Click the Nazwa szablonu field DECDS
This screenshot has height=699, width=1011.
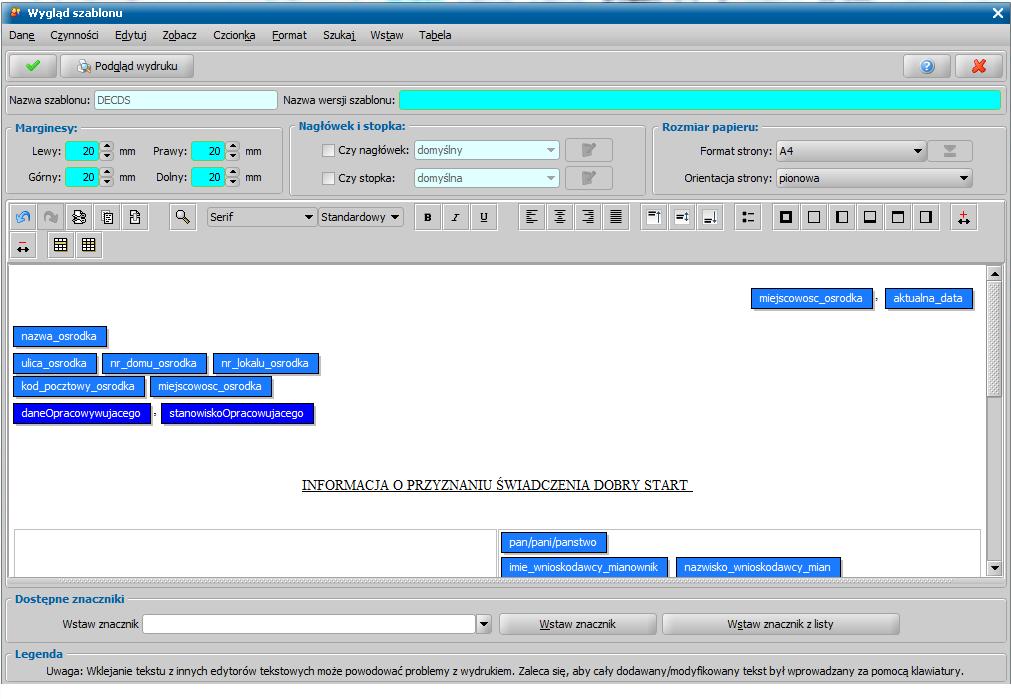(x=186, y=100)
